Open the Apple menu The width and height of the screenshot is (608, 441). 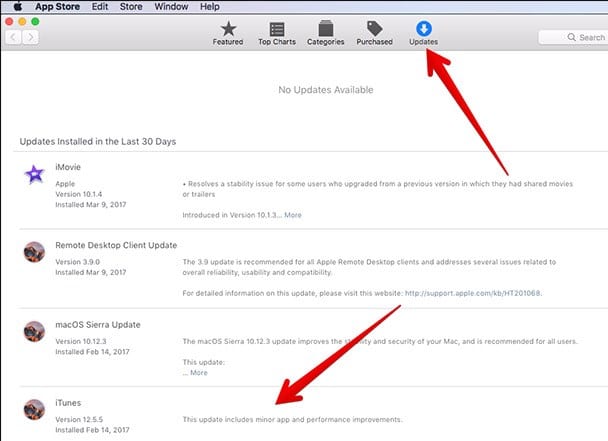18,7
